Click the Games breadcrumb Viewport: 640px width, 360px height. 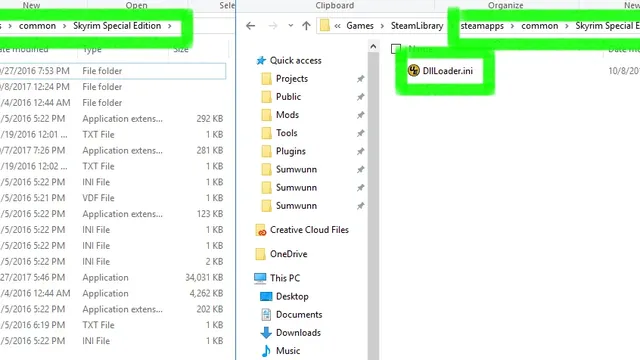point(360,26)
